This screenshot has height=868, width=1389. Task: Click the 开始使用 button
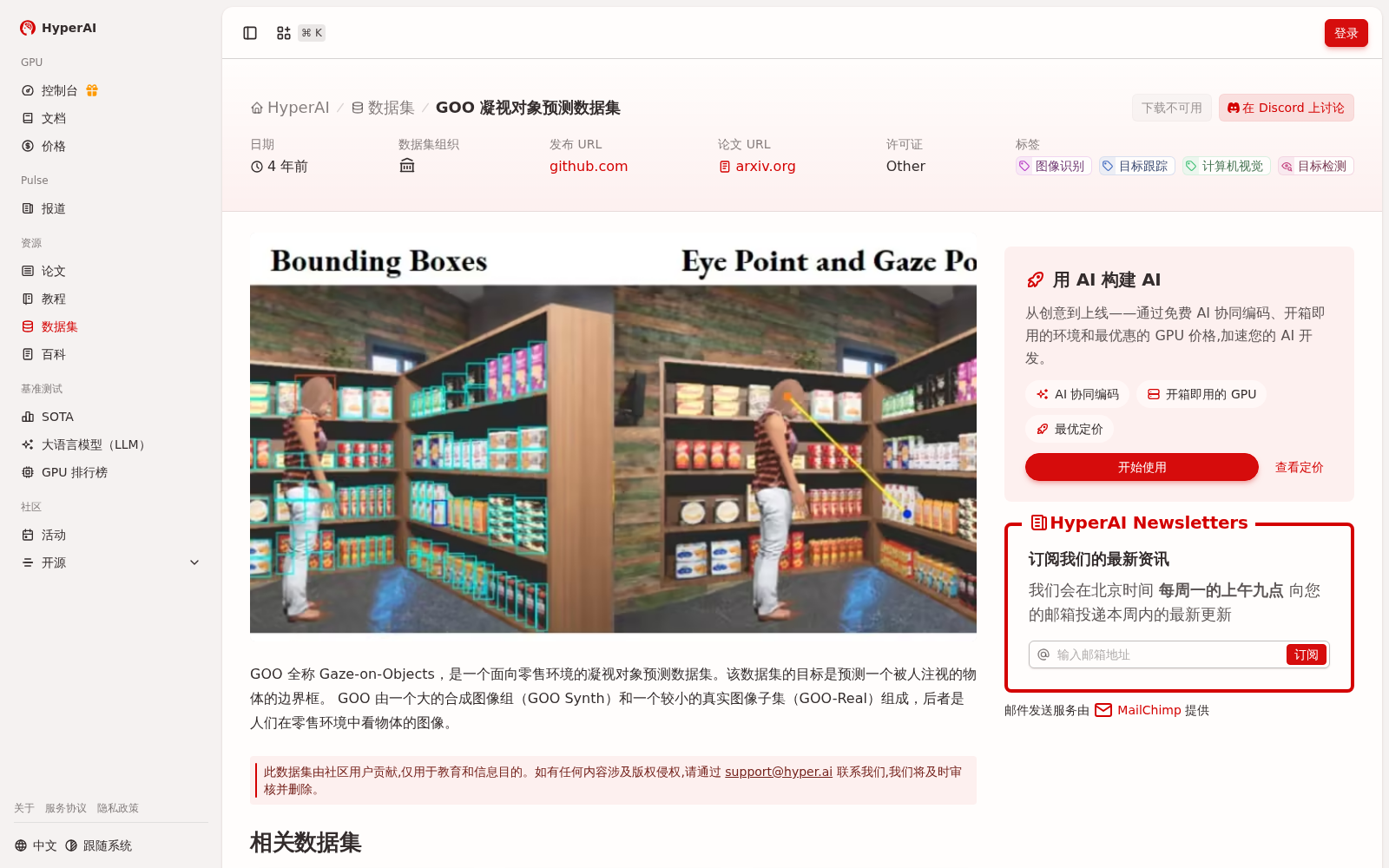point(1142,467)
